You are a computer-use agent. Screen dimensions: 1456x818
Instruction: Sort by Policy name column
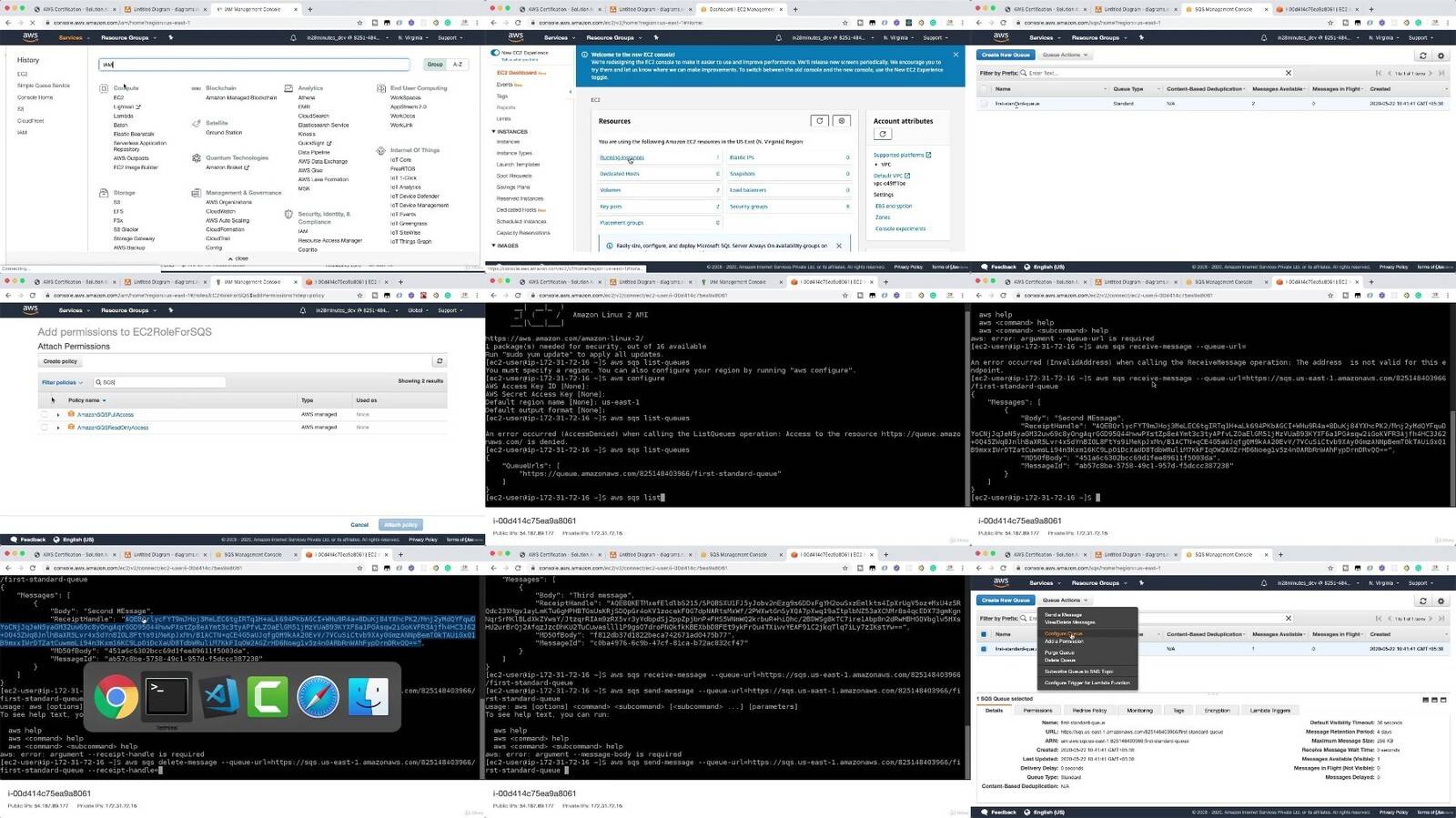coord(86,400)
